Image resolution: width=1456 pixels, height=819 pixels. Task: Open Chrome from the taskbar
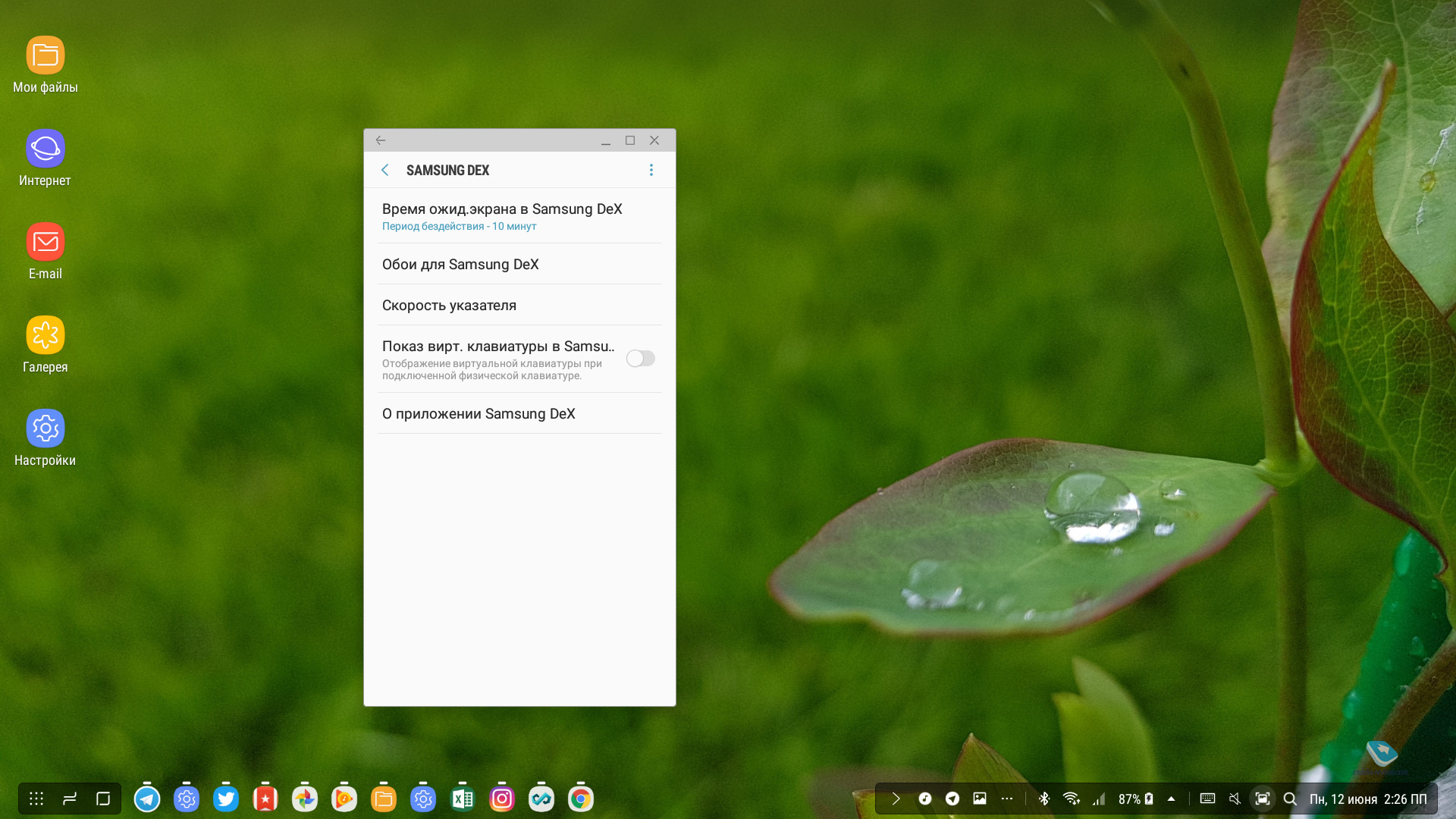click(581, 799)
